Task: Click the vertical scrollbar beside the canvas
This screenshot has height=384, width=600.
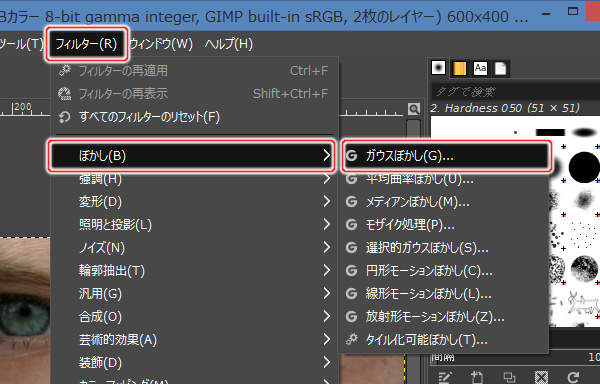Action: [413, 129]
